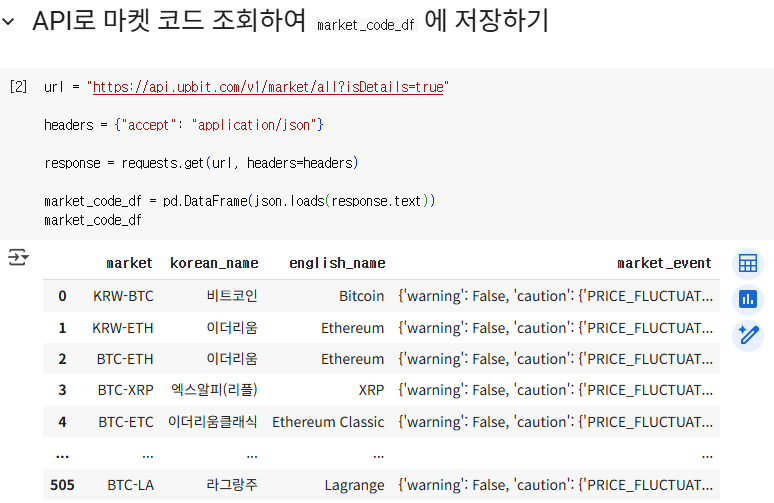Select the KRW-BTC cell
The height and width of the screenshot is (503, 774).
(123, 296)
